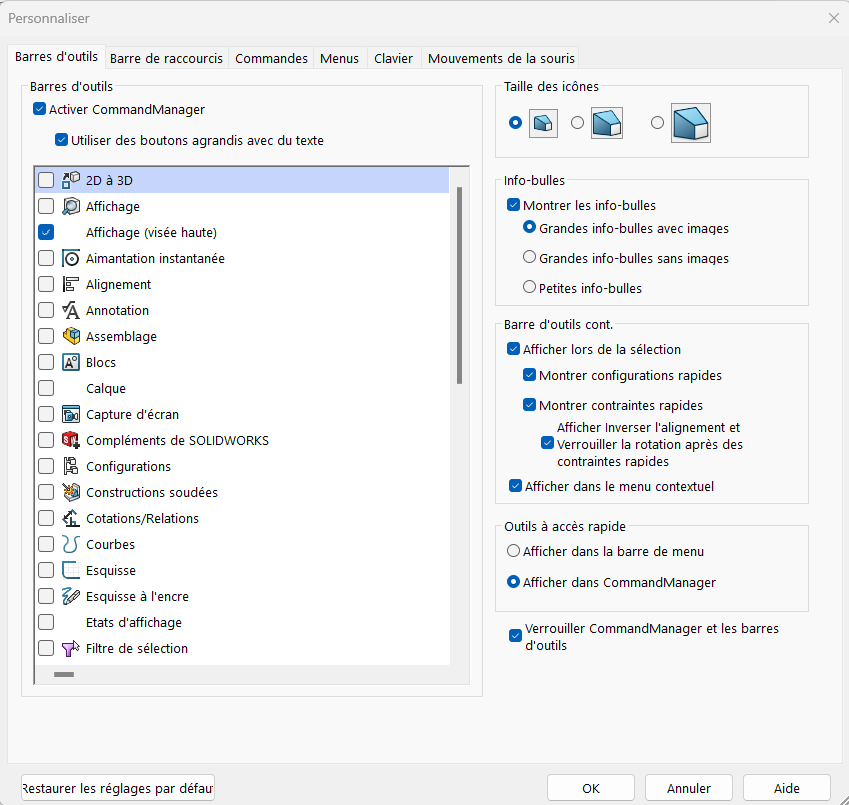Click the 2D à 3D toolbar icon
The image size is (849, 805).
(71, 180)
